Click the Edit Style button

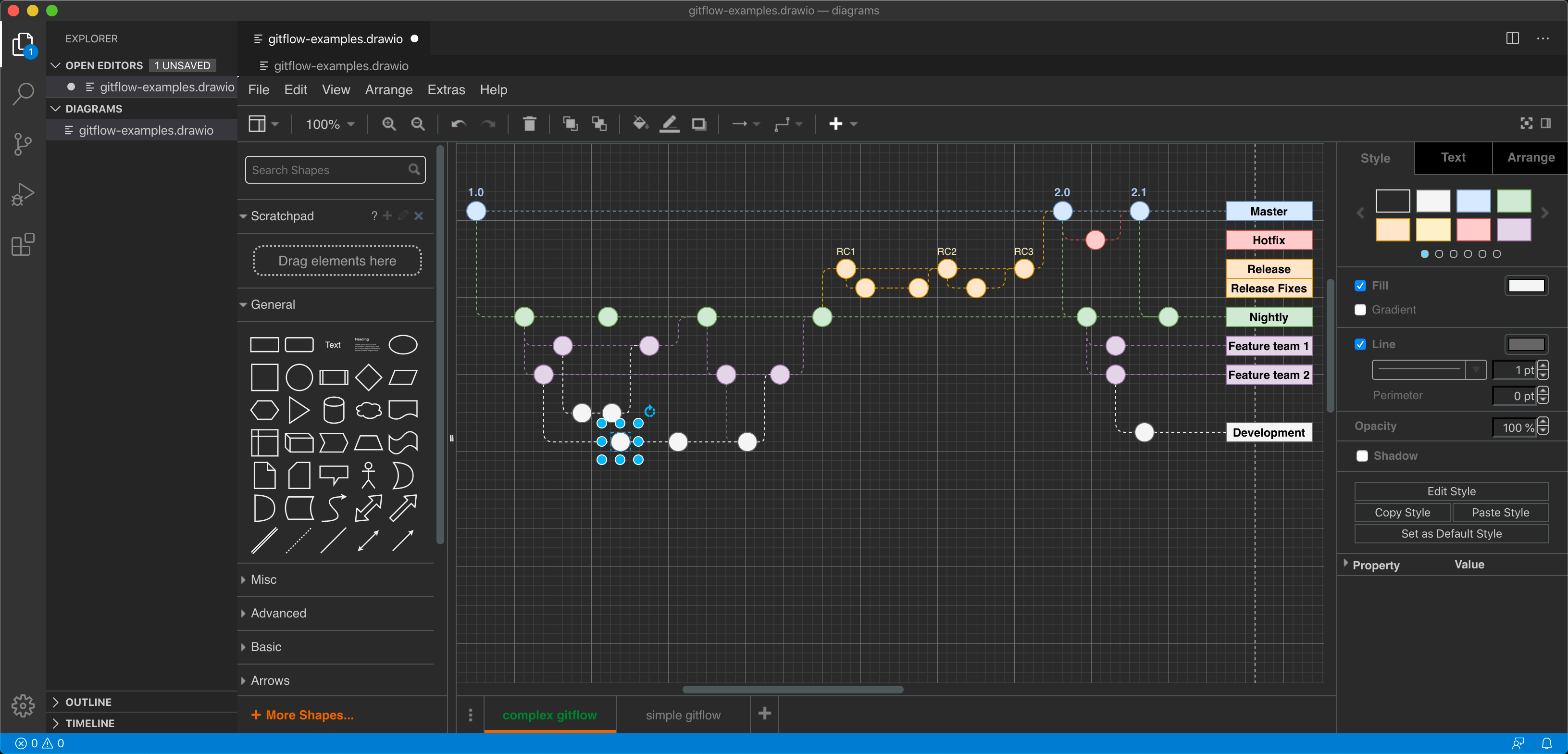[x=1452, y=491]
